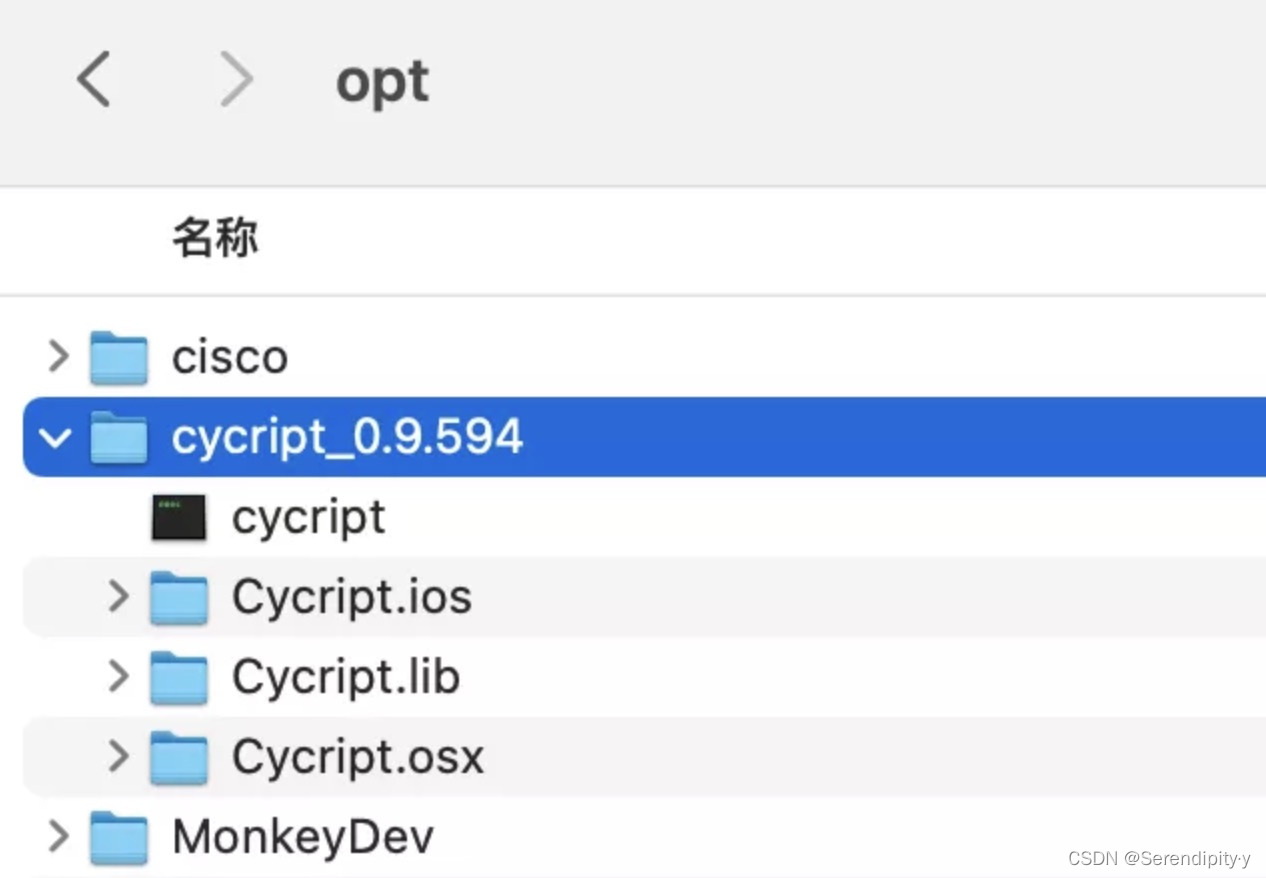Select the cisco folder icon
The height and width of the screenshot is (878, 1266).
pos(119,358)
